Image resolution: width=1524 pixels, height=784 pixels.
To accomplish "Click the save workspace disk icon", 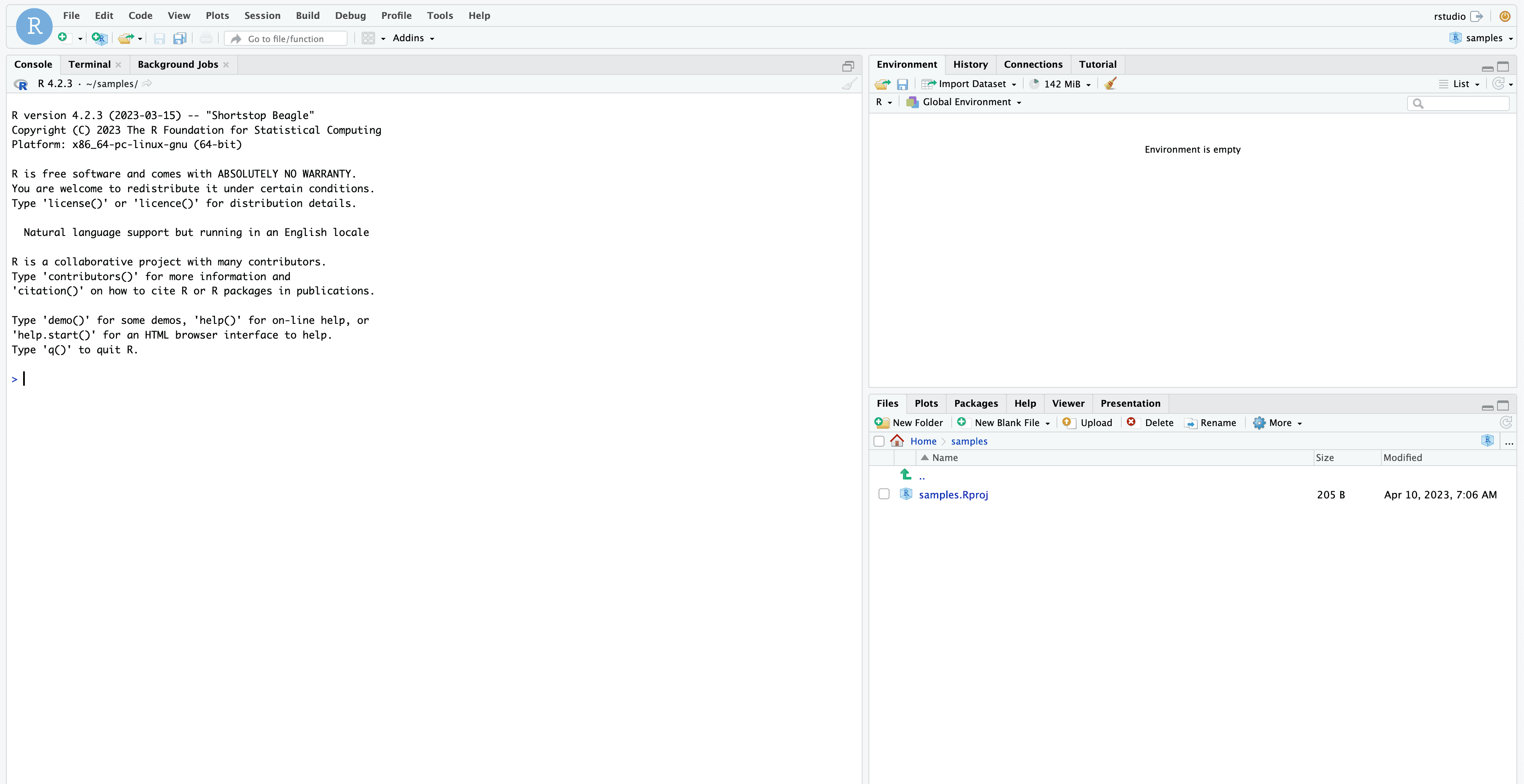I will tap(902, 84).
